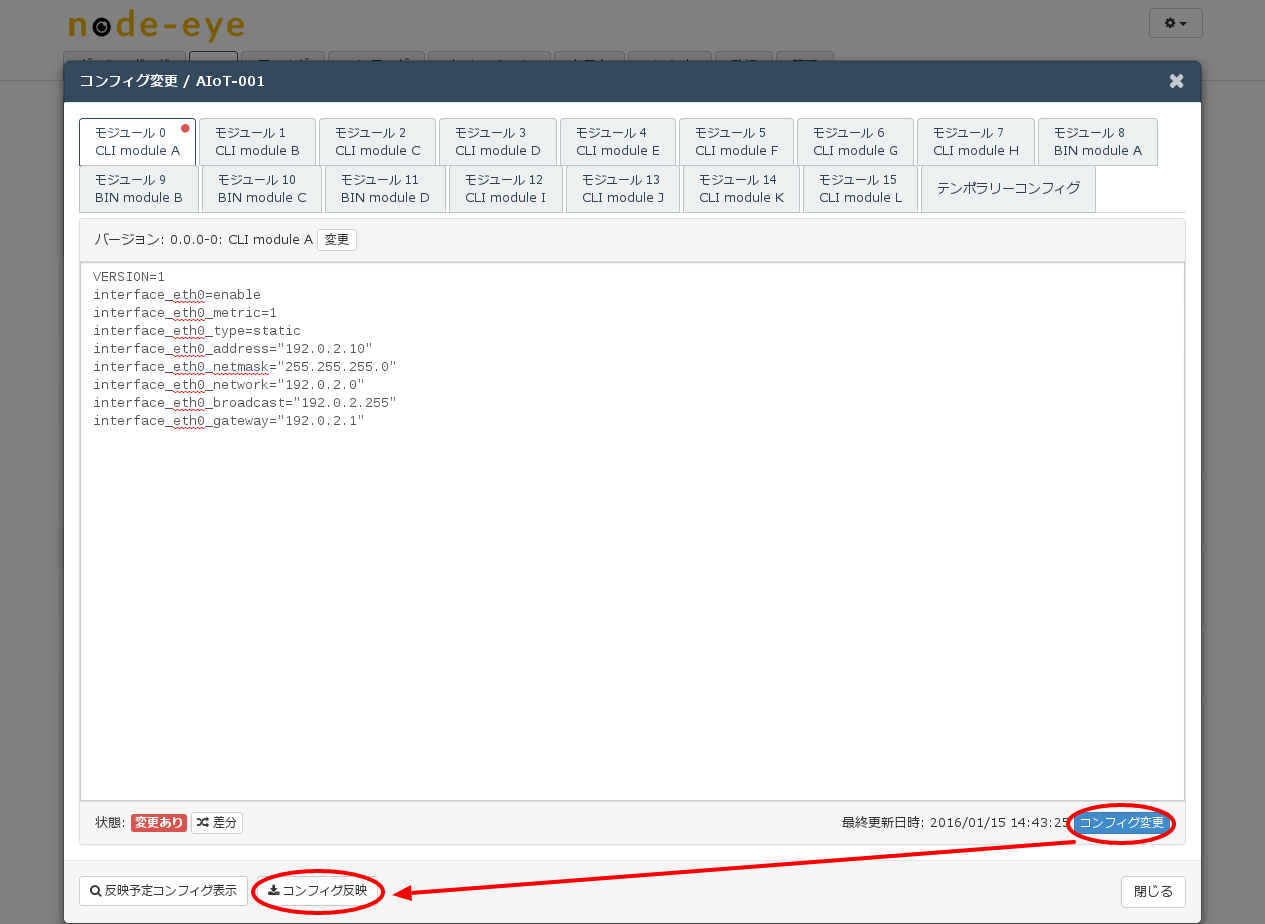Image resolution: width=1265 pixels, height=924 pixels.
Task: Switch to モジュール 4 CLI module E
Action: tap(618, 142)
